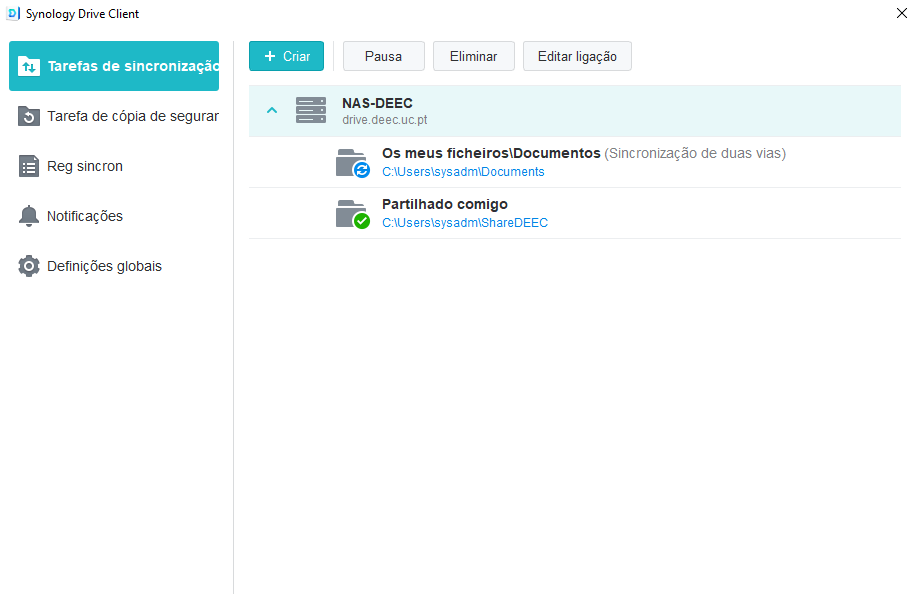
Task: Click the sync log list icon
Action: point(29,166)
